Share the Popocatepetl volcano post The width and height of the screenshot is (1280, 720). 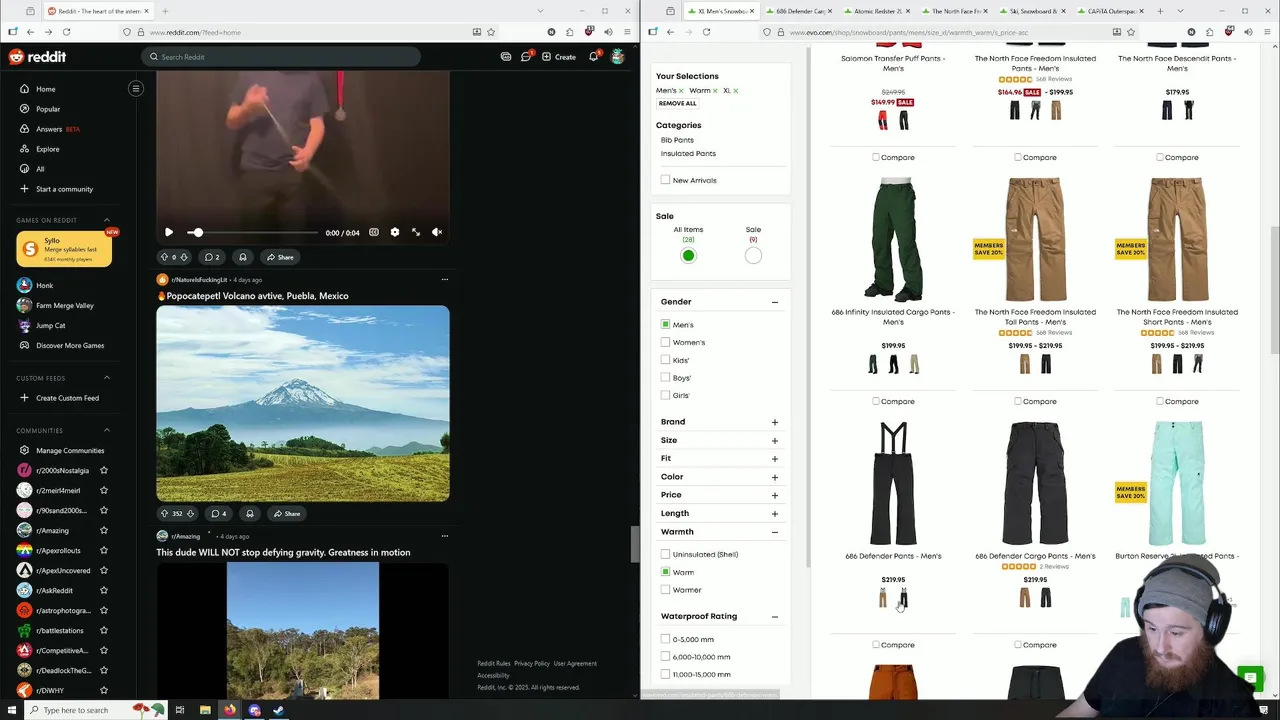point(286,514)
